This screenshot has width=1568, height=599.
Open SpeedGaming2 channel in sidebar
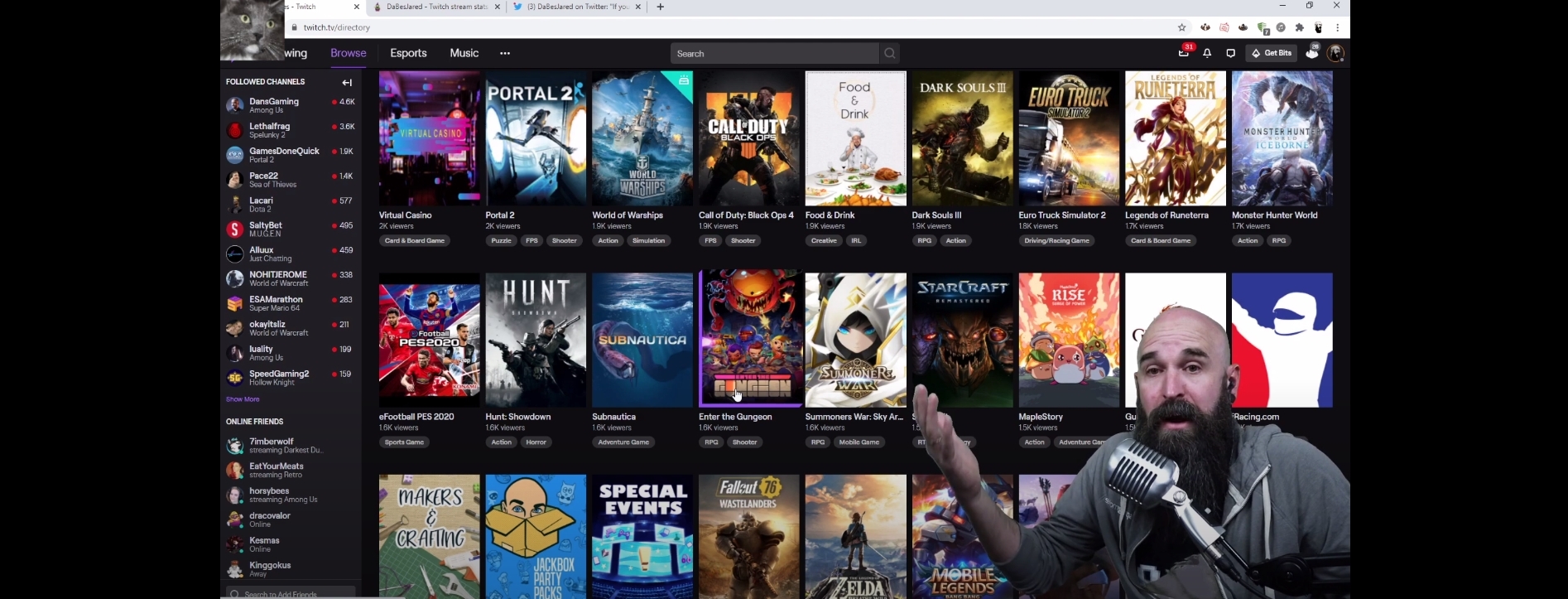[x=291, y=378]
